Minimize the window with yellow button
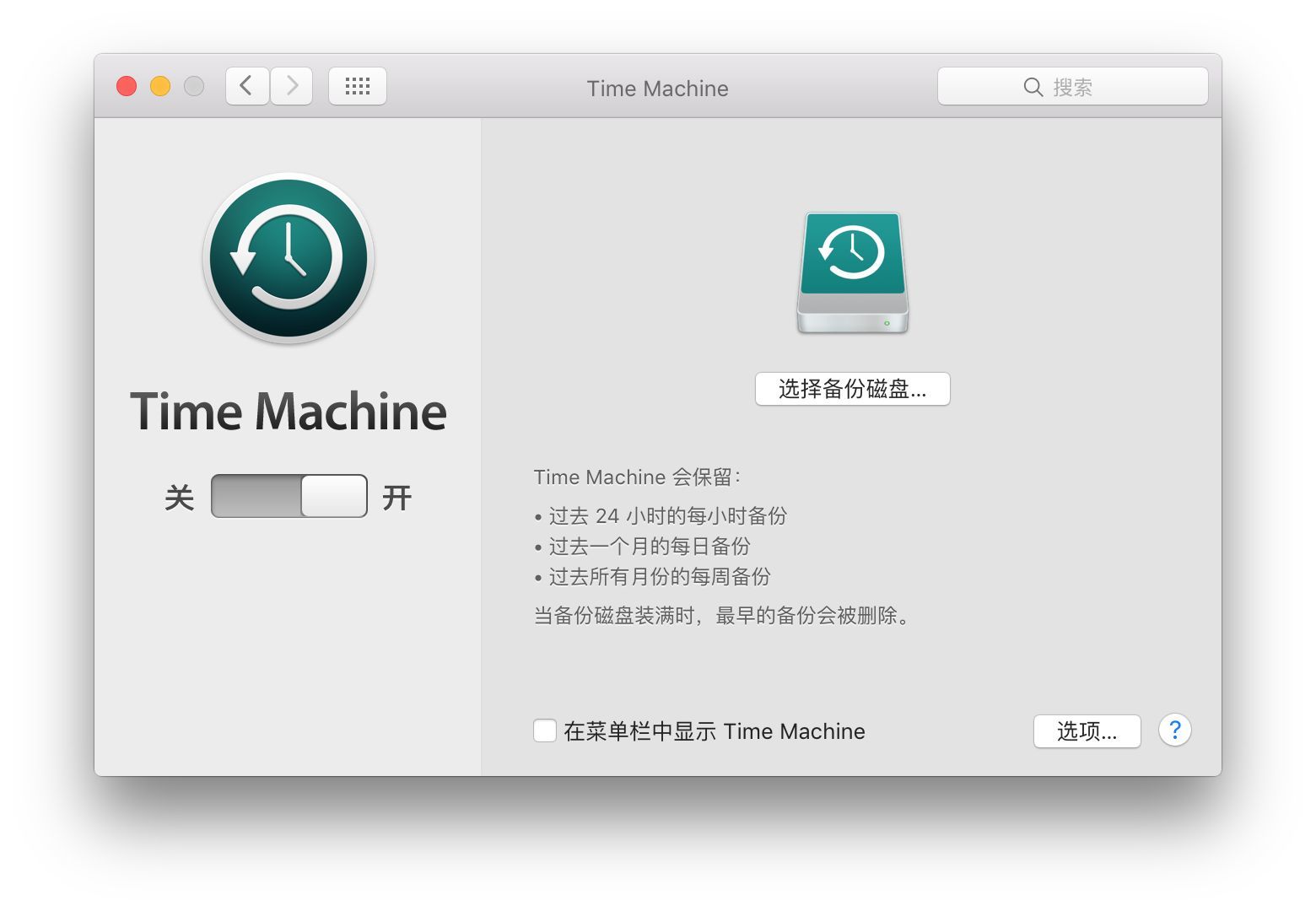 pos(160,86)
